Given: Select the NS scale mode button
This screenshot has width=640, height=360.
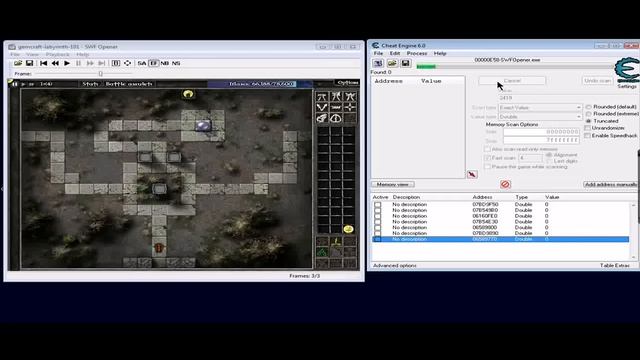Looking at the screenshot, I should tap(176, 63).
